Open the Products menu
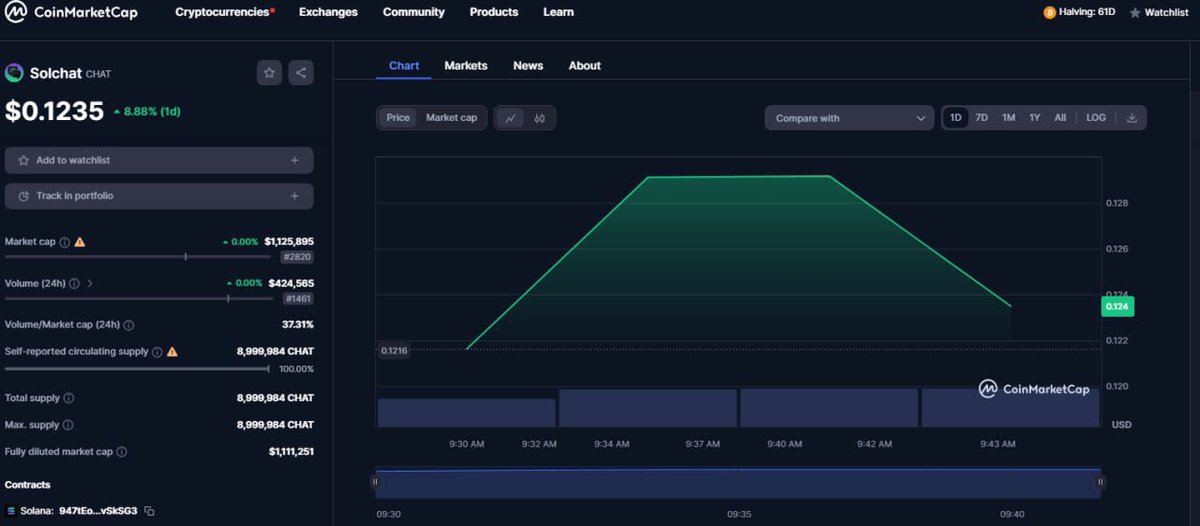 494,12
